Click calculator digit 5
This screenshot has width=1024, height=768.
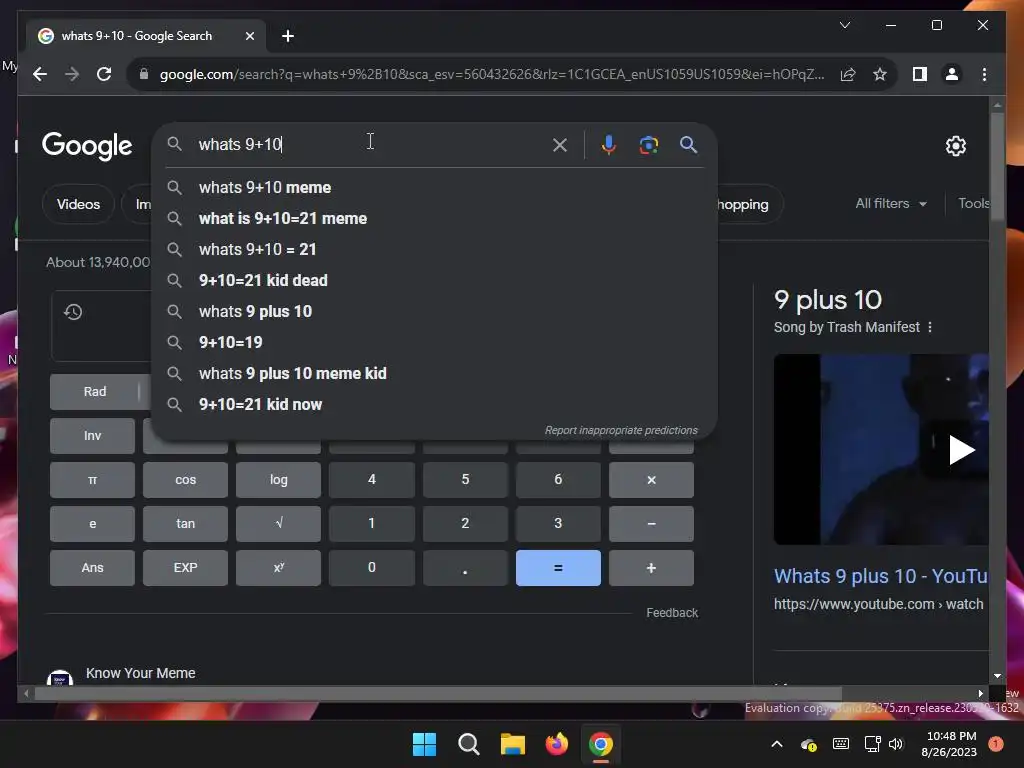click(465, 480)
